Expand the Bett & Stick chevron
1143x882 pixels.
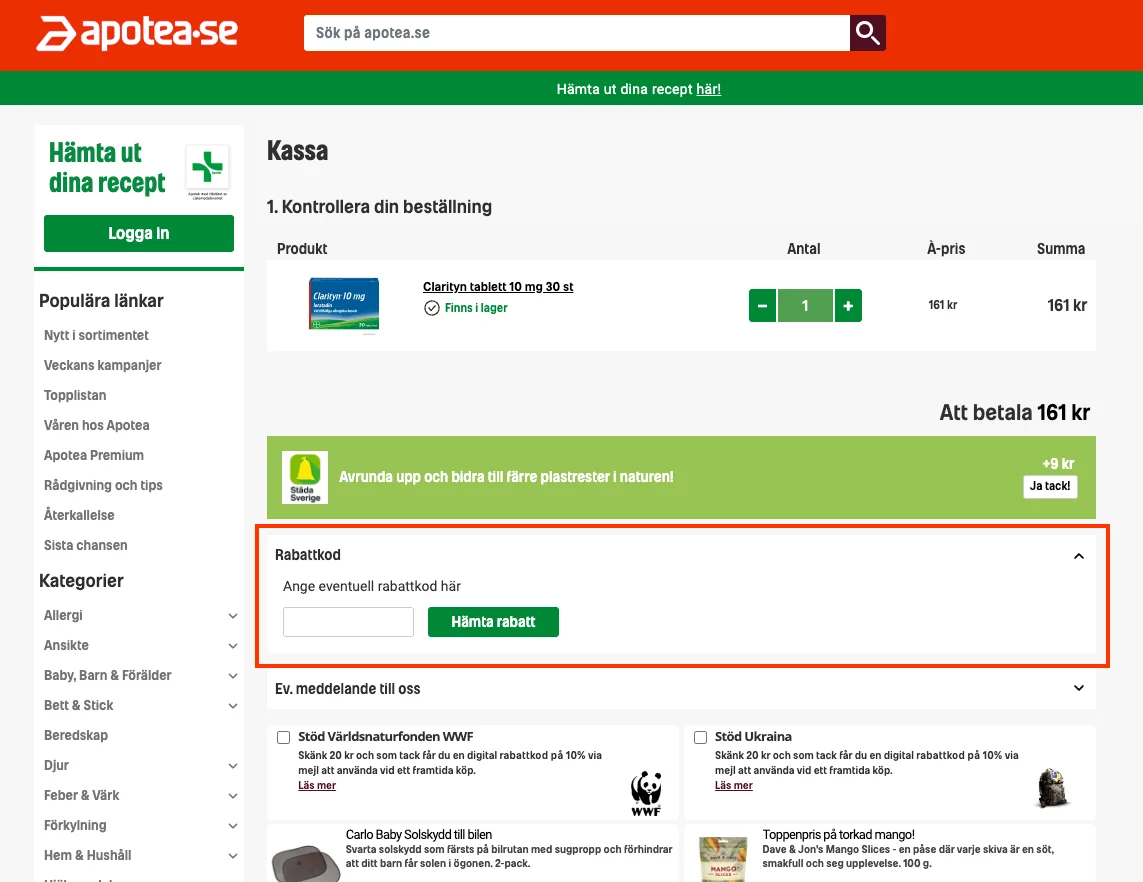[233, 706]
